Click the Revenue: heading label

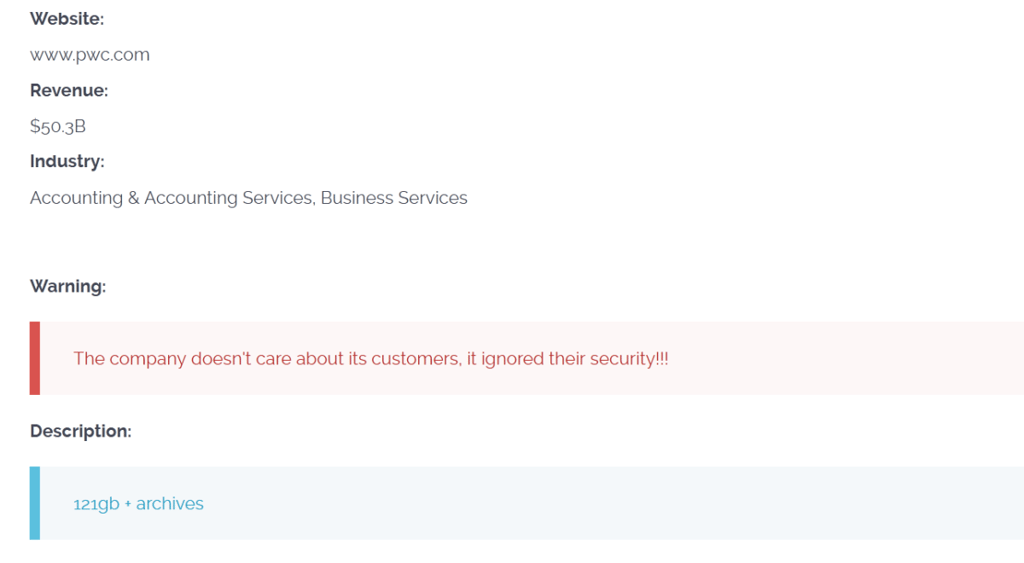point(69,90)
